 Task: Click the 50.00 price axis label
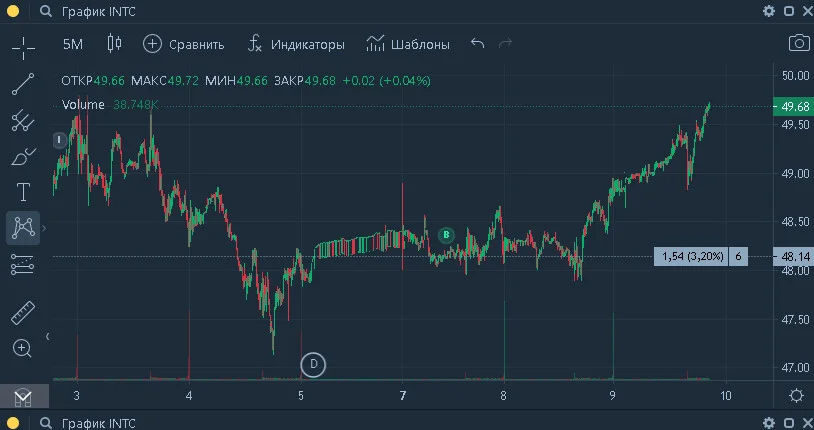click(x=795, y=76)
